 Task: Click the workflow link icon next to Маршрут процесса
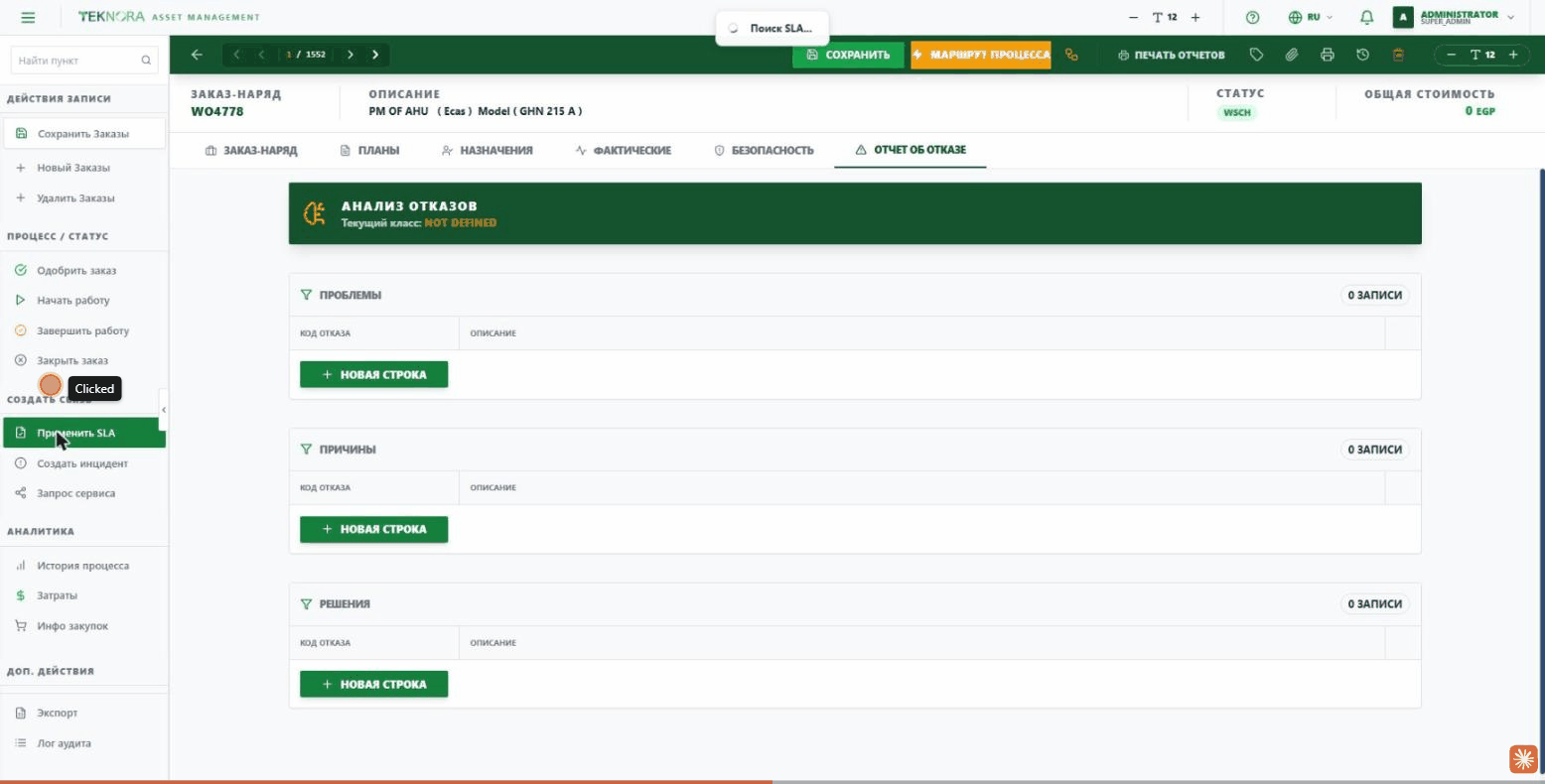pyautogui.click(x=1071, y=55)
